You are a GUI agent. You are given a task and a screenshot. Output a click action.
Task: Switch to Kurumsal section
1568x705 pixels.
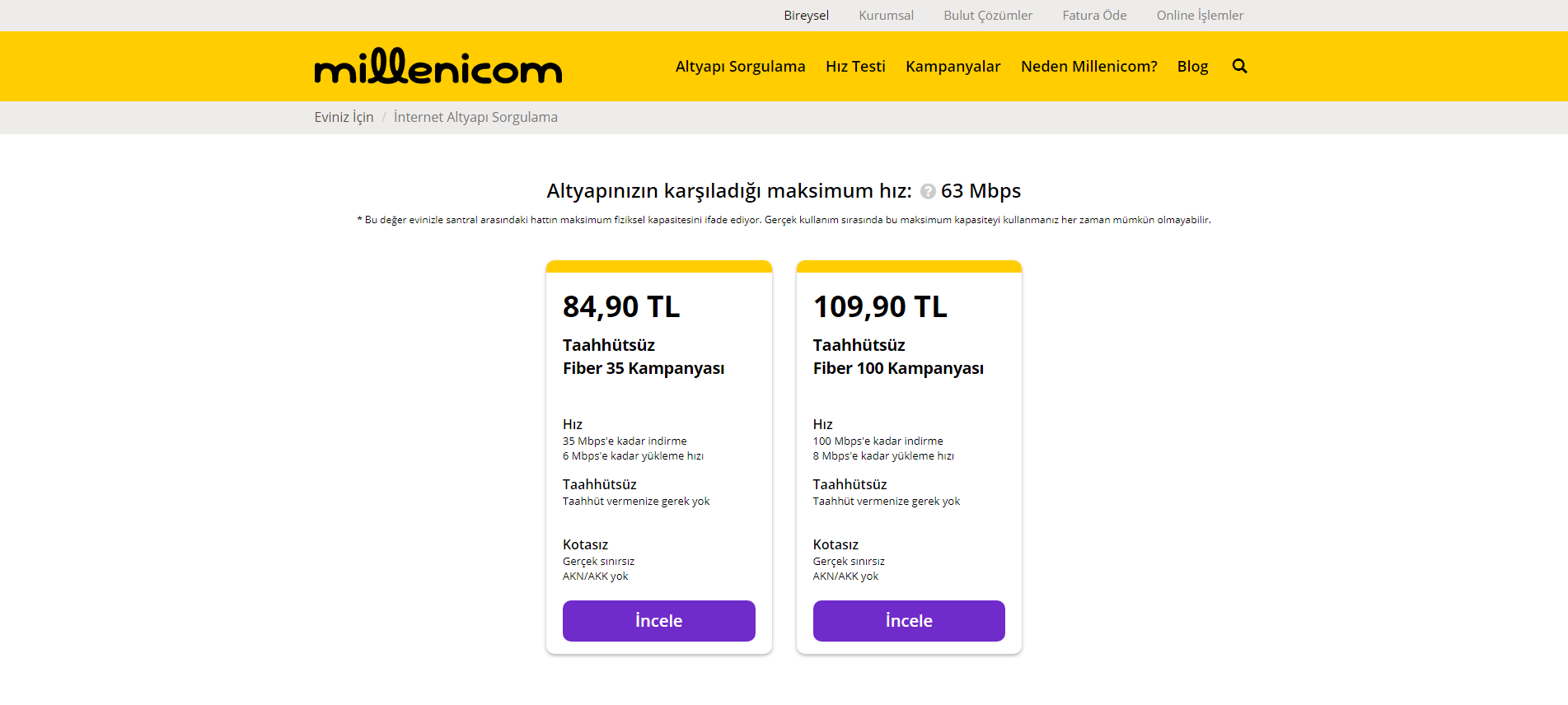(886, 16)
